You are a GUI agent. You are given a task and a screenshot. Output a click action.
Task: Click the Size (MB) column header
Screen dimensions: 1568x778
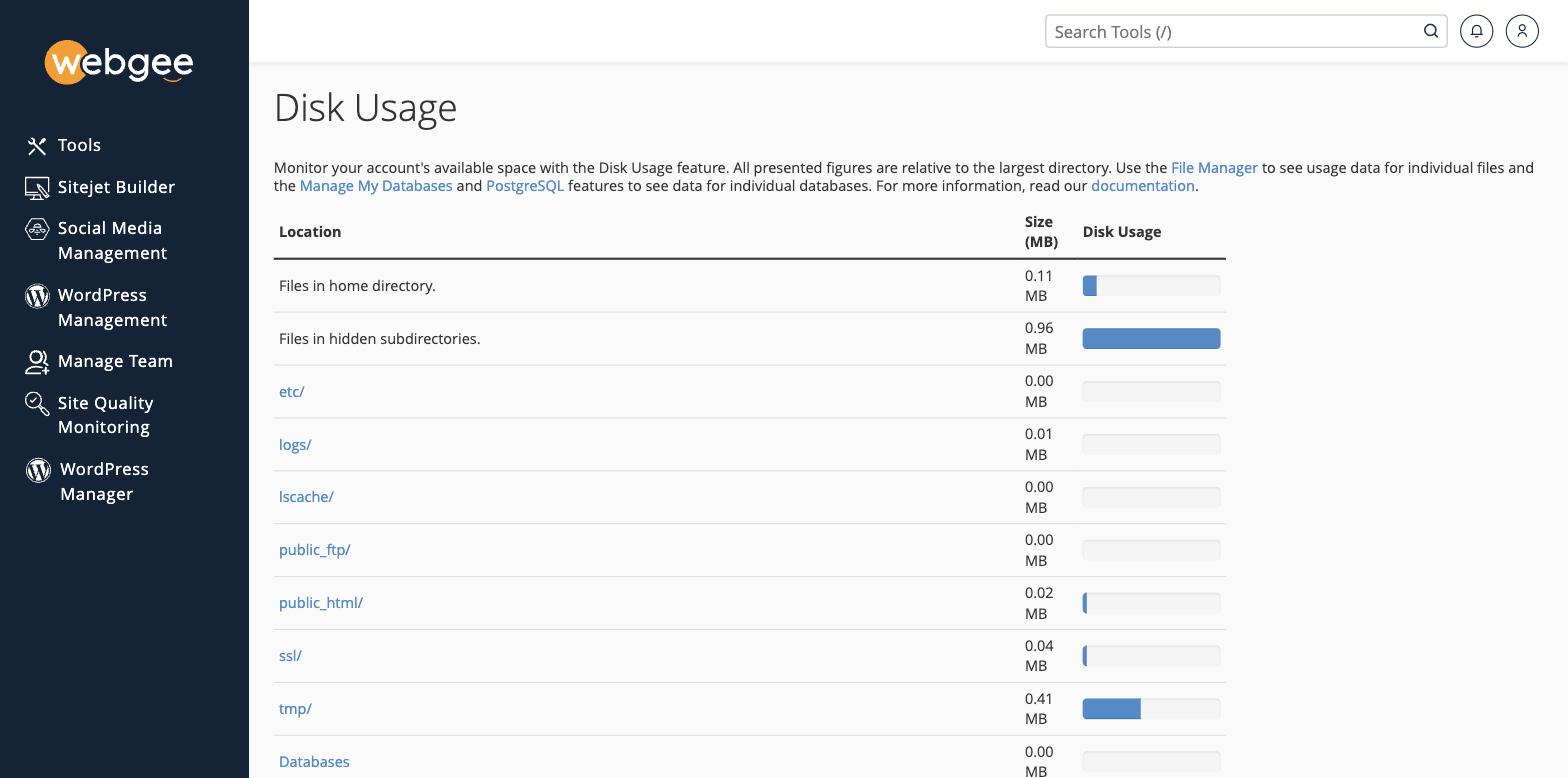point(1041,232)
